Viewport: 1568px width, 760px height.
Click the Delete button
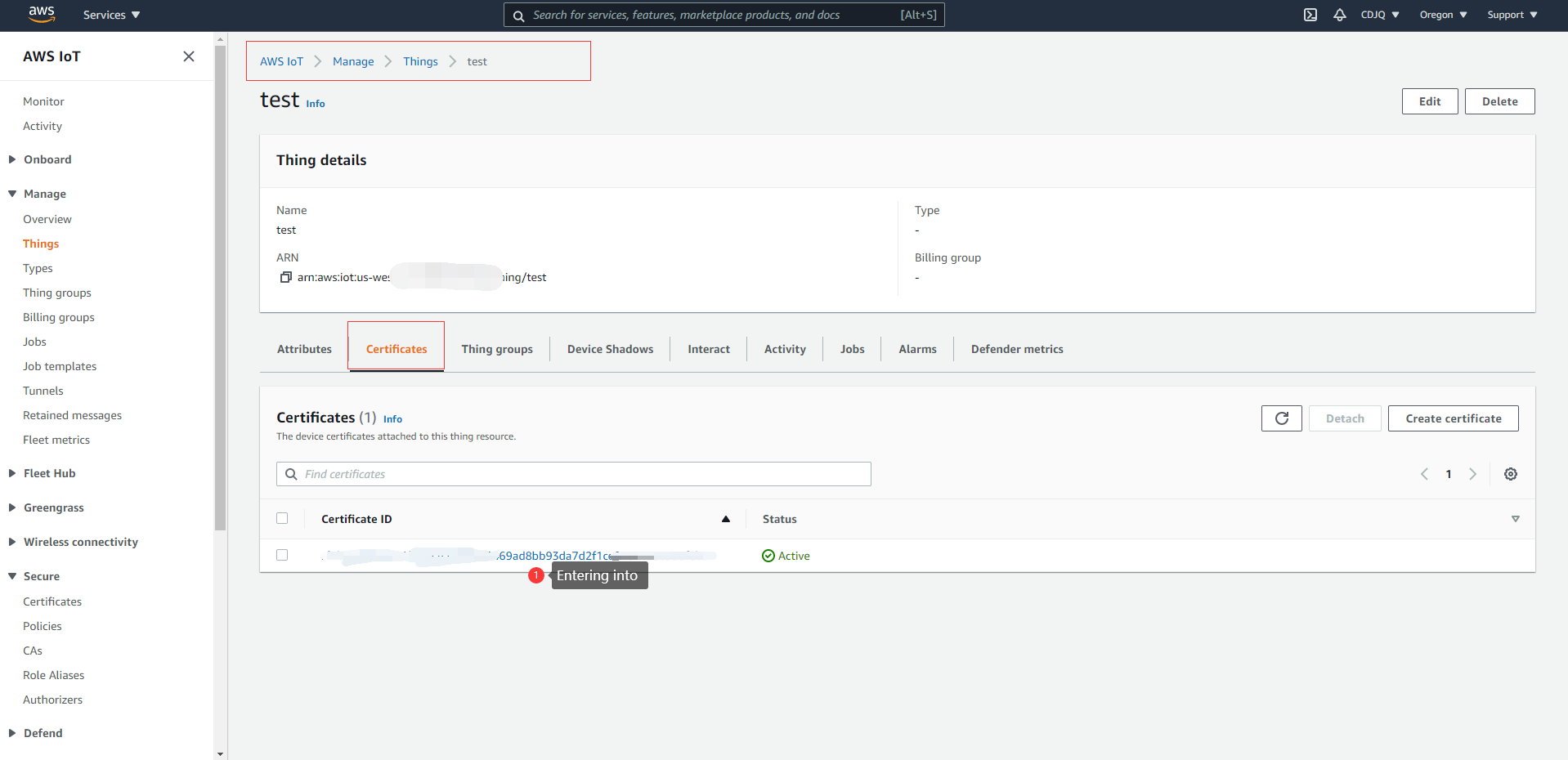1499,101
